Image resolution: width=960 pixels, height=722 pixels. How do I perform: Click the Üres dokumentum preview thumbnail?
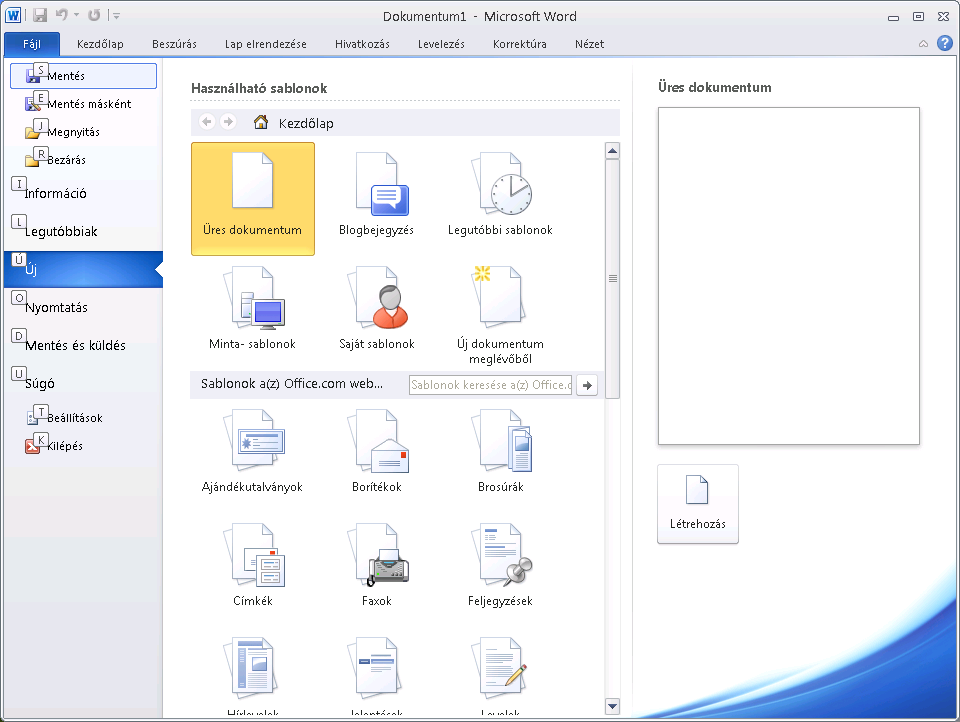[789, 276]
